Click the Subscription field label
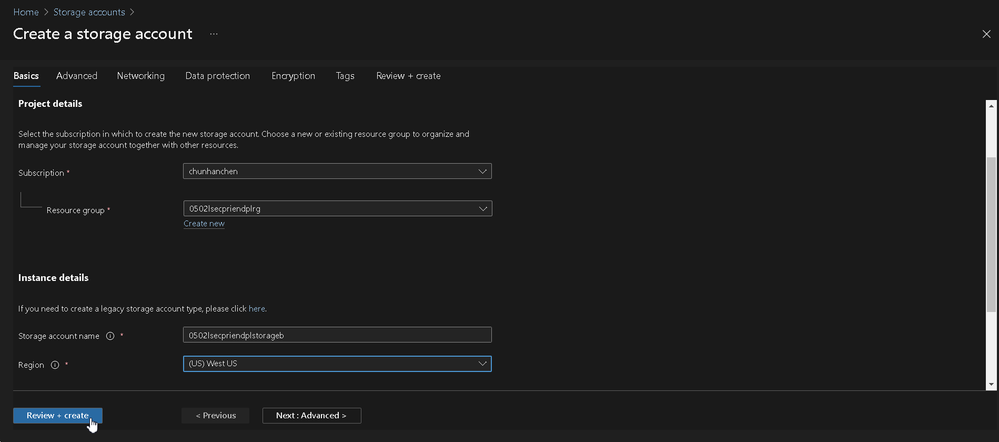This screenshot has height=442, width=999. pos(41,173)
